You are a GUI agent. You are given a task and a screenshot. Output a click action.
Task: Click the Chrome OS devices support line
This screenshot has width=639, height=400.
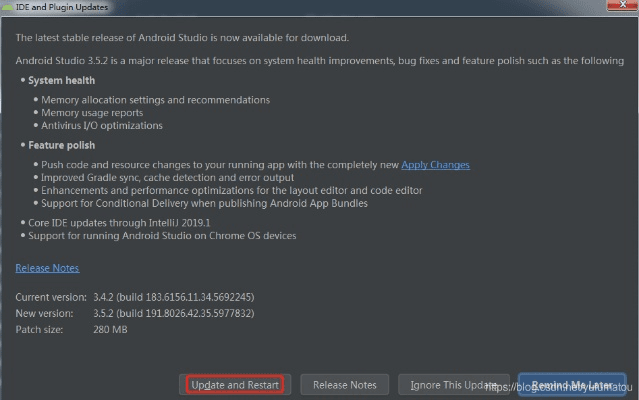tap(162, 236)
